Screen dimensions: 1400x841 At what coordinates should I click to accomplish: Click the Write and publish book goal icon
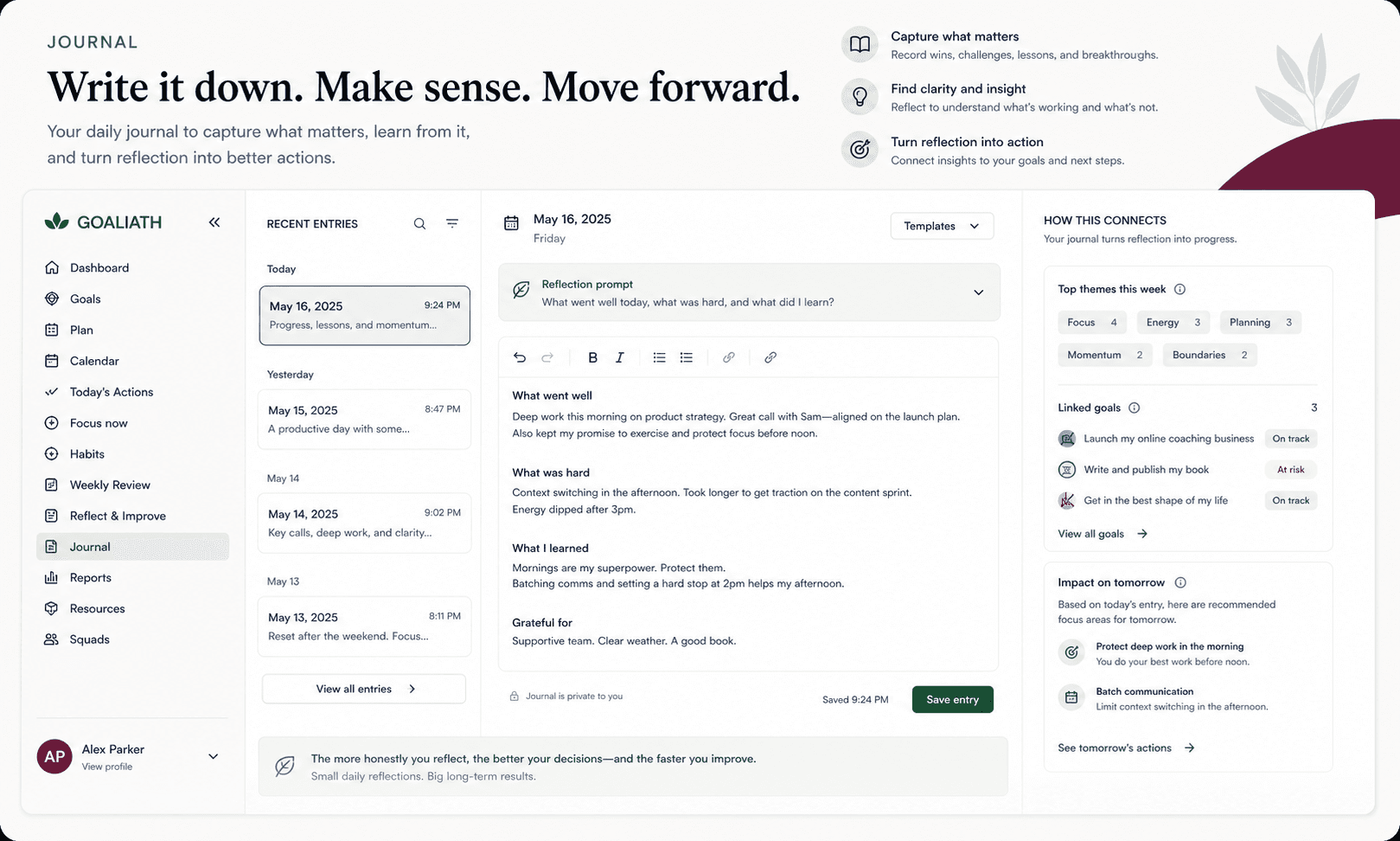point(1067,470)
